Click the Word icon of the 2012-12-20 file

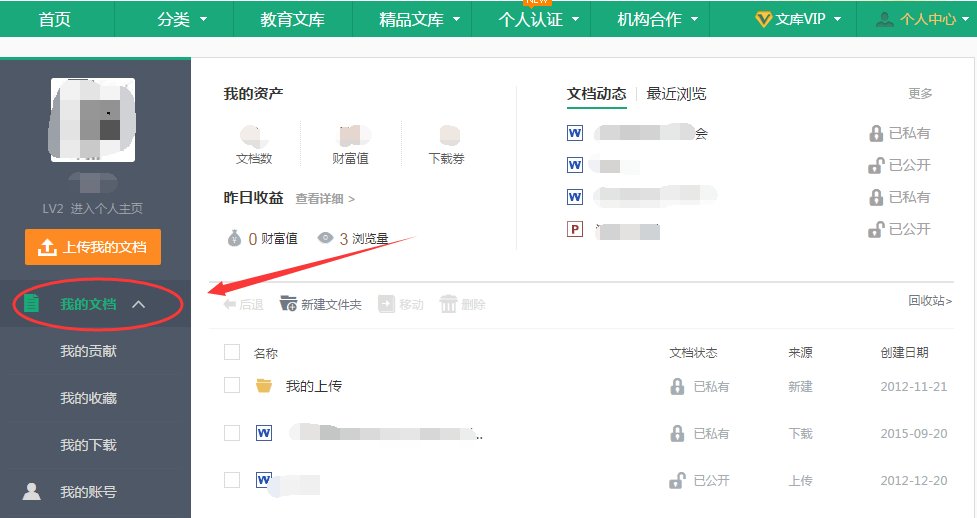pos(264,480)
